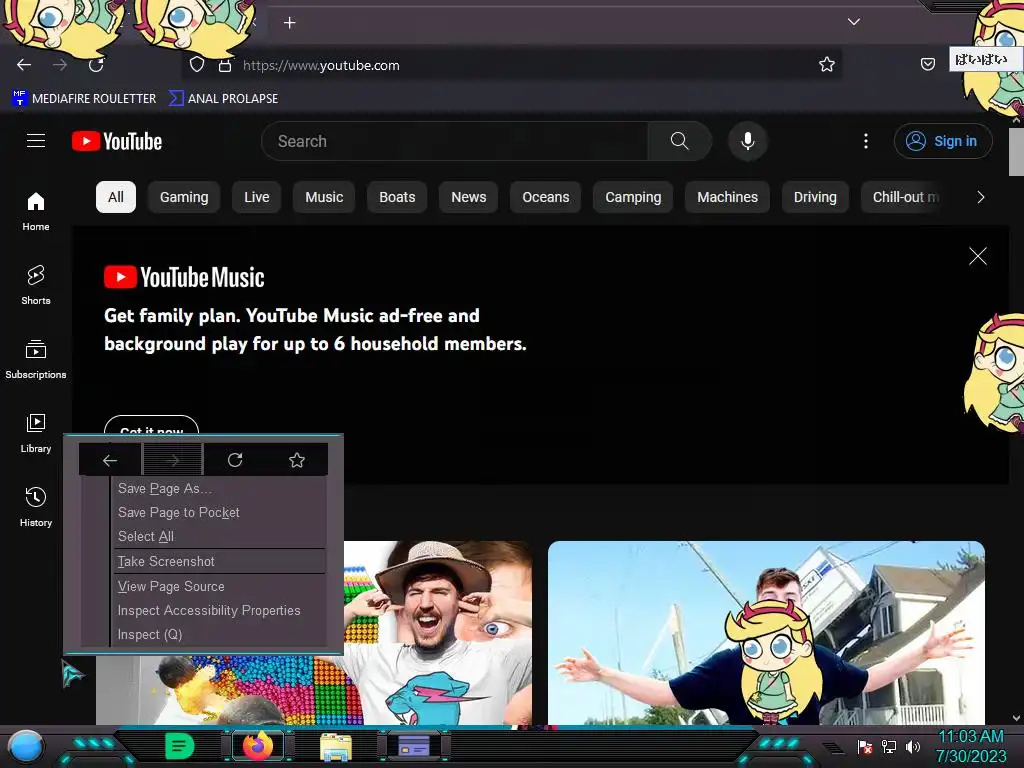Select the All filter chip
This screenshot has width=1024, height=768.
tap(116, 197)
